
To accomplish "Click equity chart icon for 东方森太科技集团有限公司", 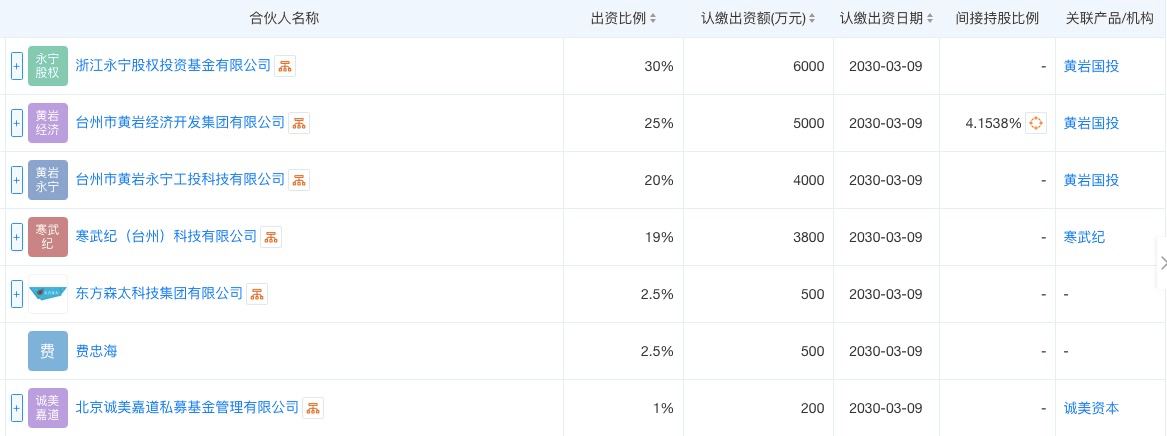I will (257, 294).
